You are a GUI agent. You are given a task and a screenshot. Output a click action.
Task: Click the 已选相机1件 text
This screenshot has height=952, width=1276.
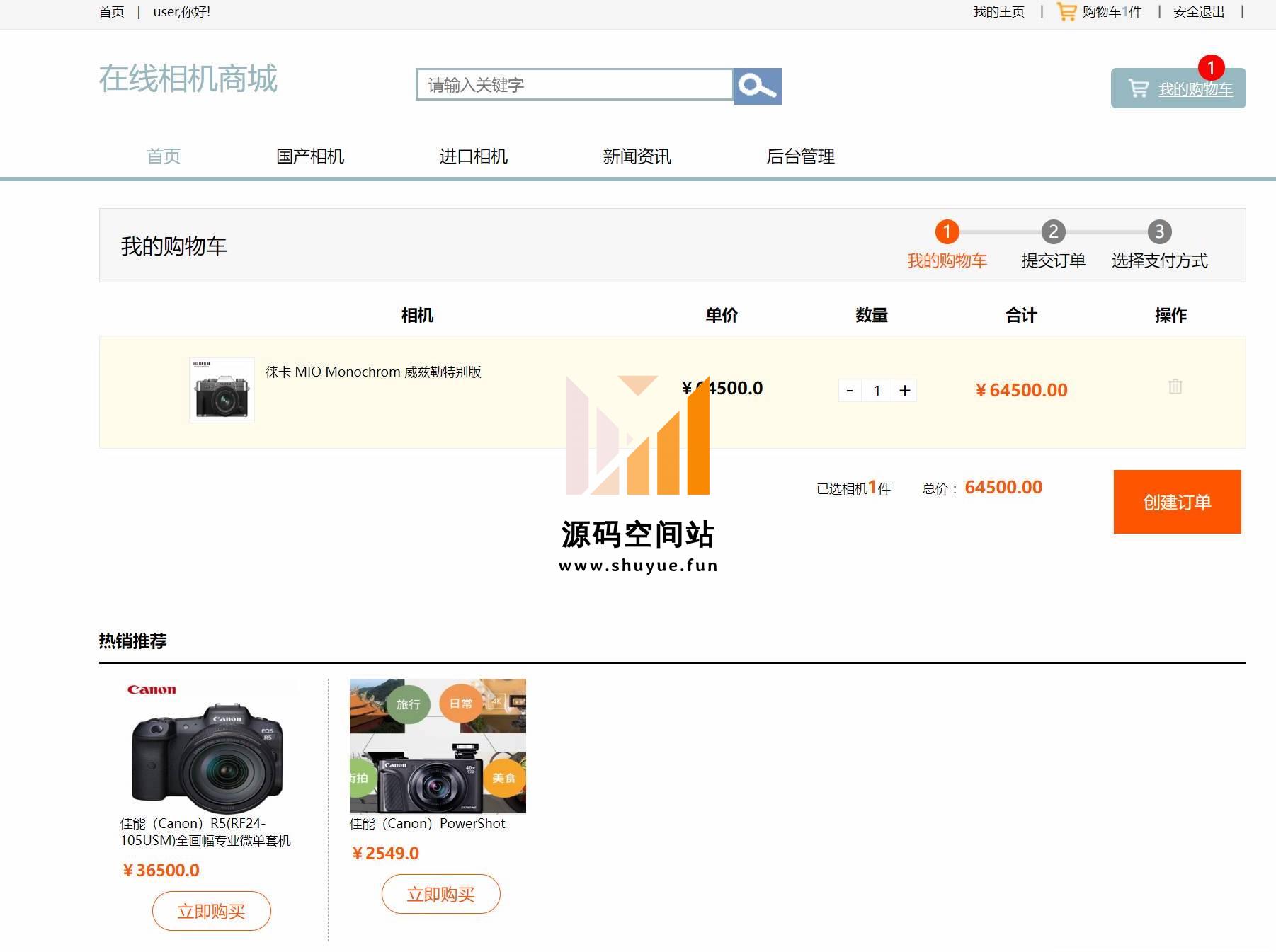tap(853, 488)
